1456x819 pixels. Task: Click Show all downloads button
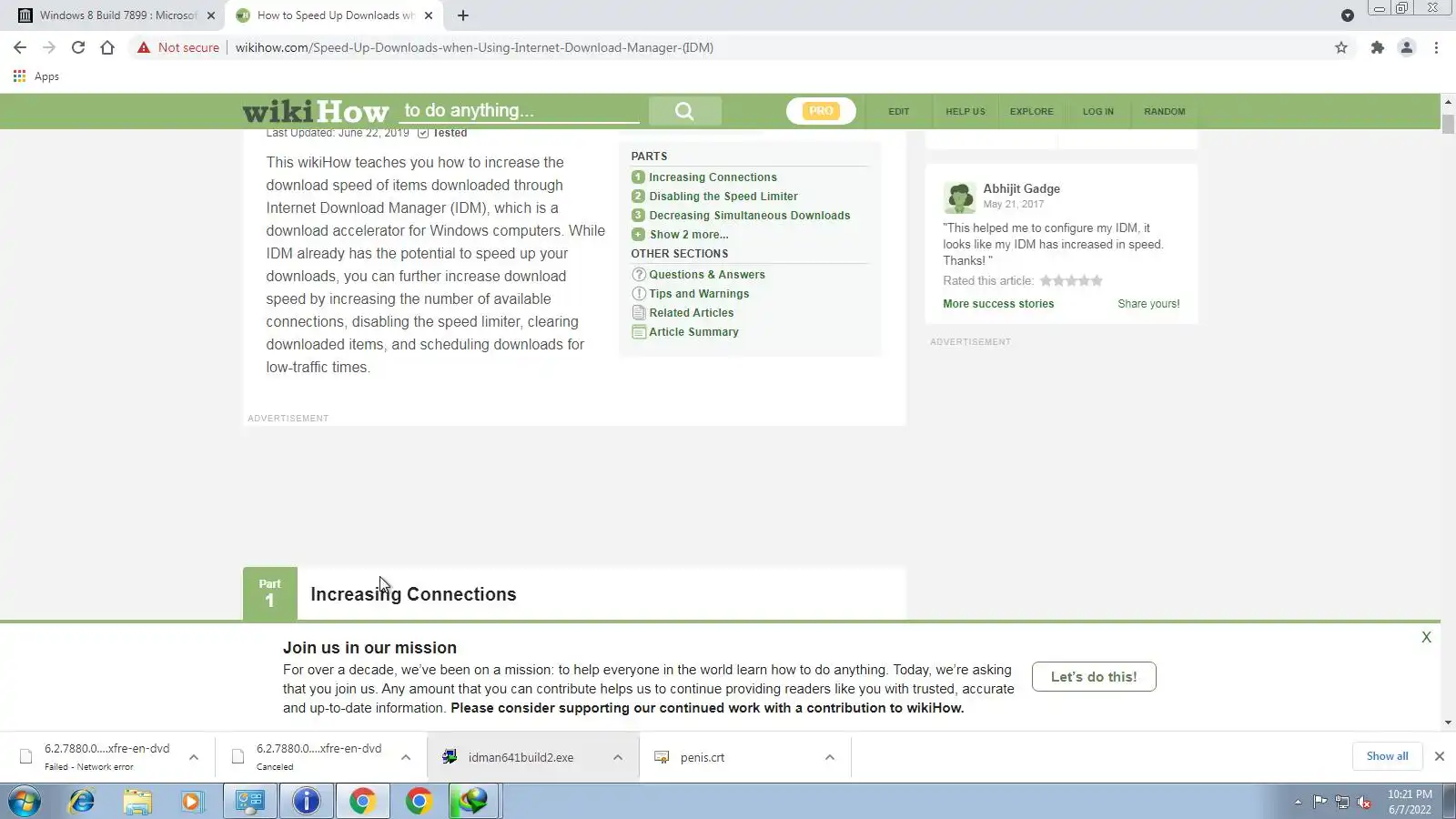coord(1387,756)
